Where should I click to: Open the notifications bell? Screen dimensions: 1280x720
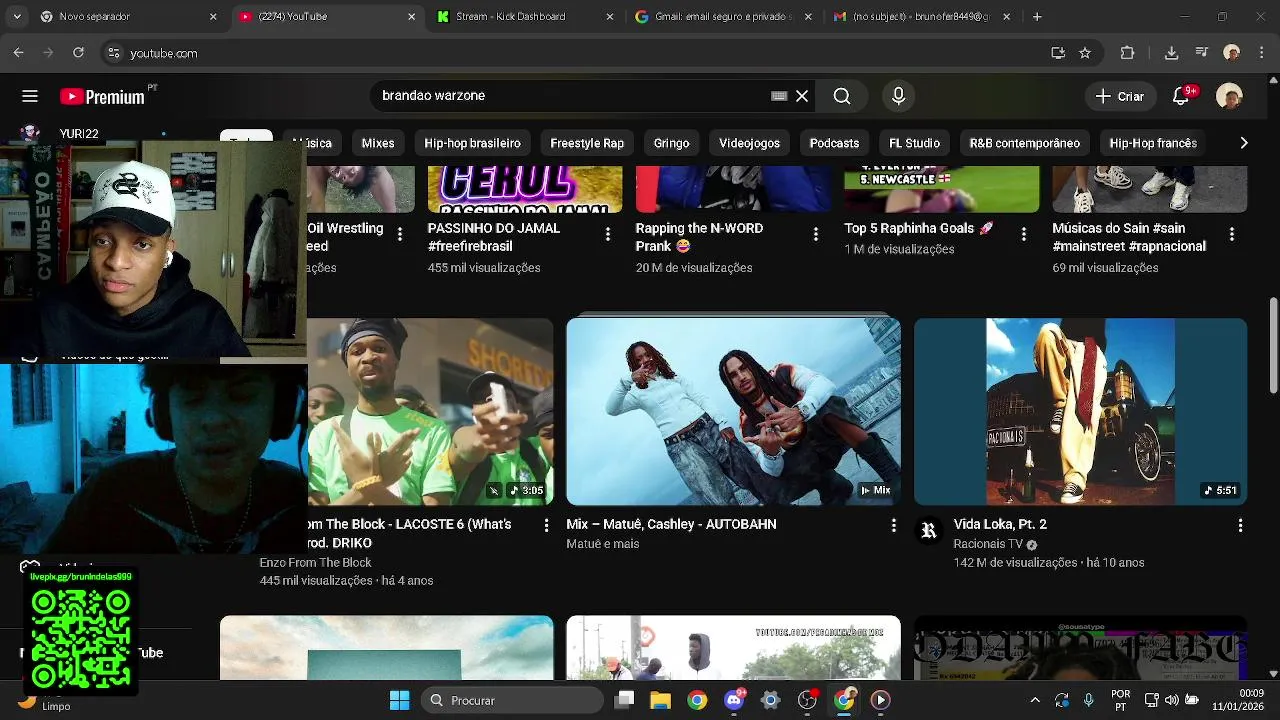tap(1181, 96)
